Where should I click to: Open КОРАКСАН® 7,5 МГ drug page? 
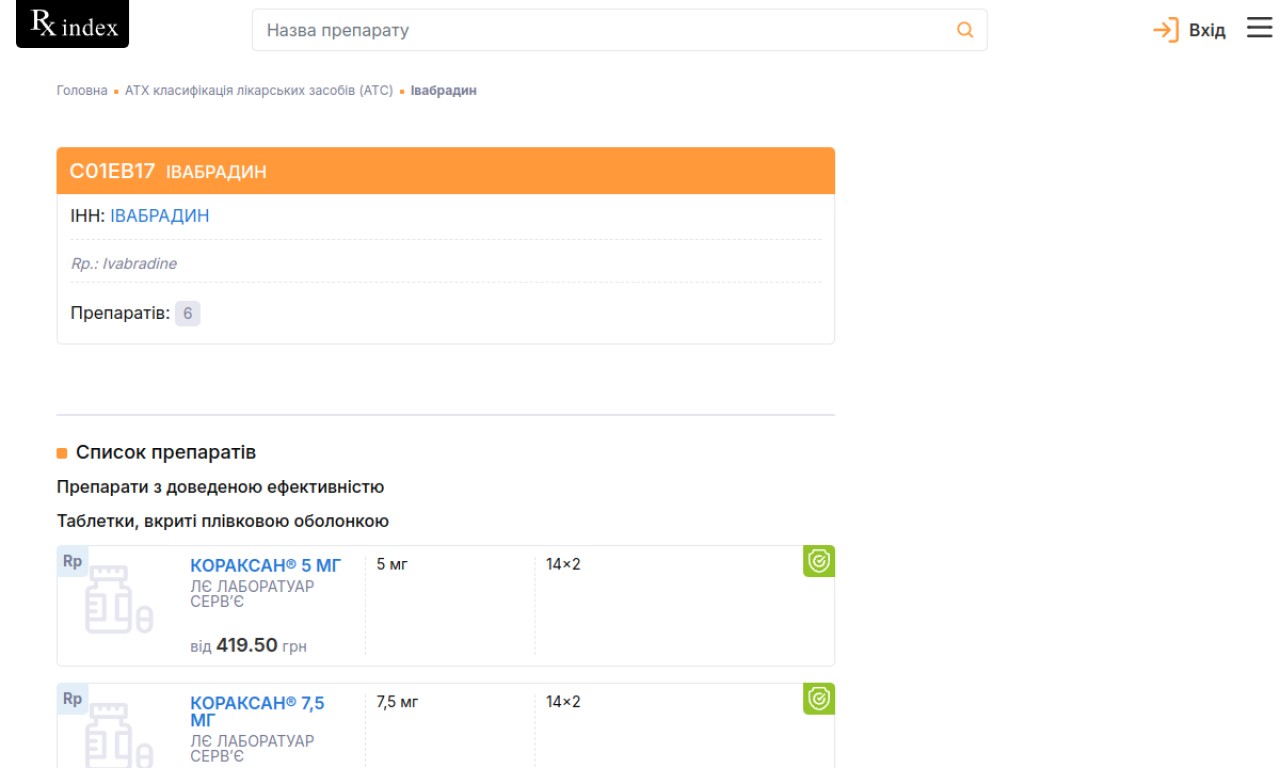pyautogui.click(x=257, y=712)
